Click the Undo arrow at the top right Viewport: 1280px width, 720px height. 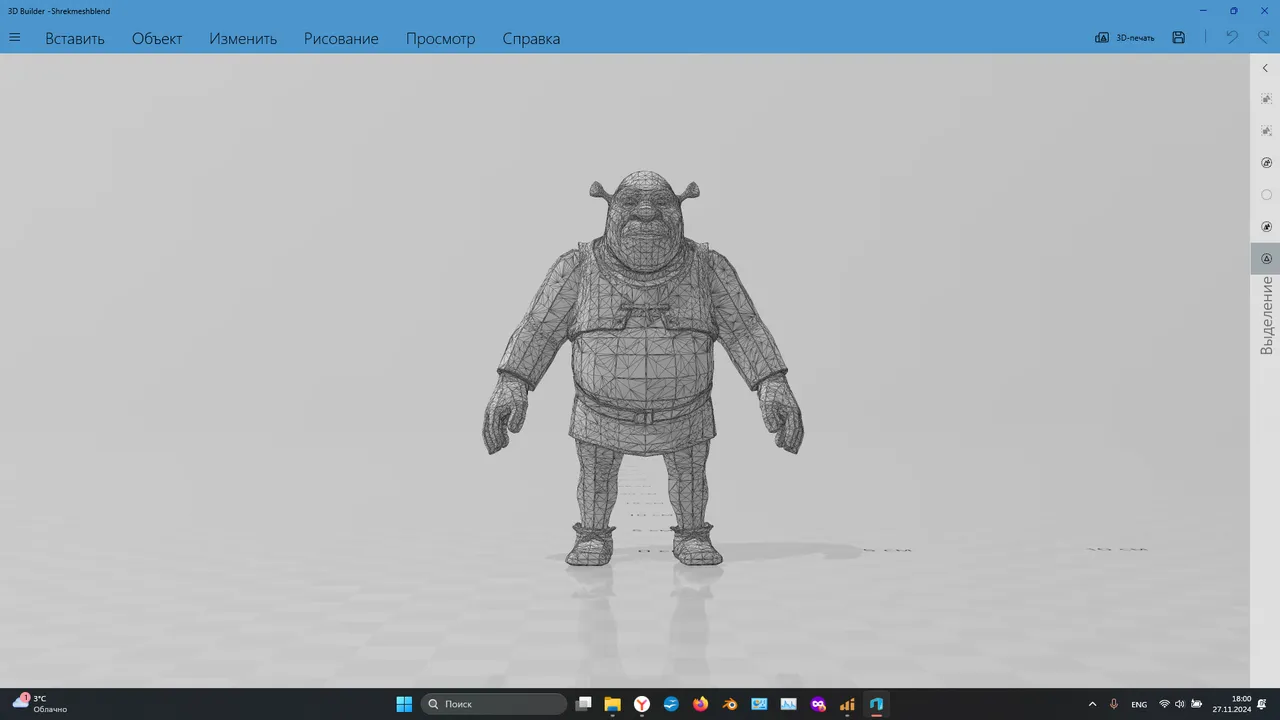[x=1232, y=37]
